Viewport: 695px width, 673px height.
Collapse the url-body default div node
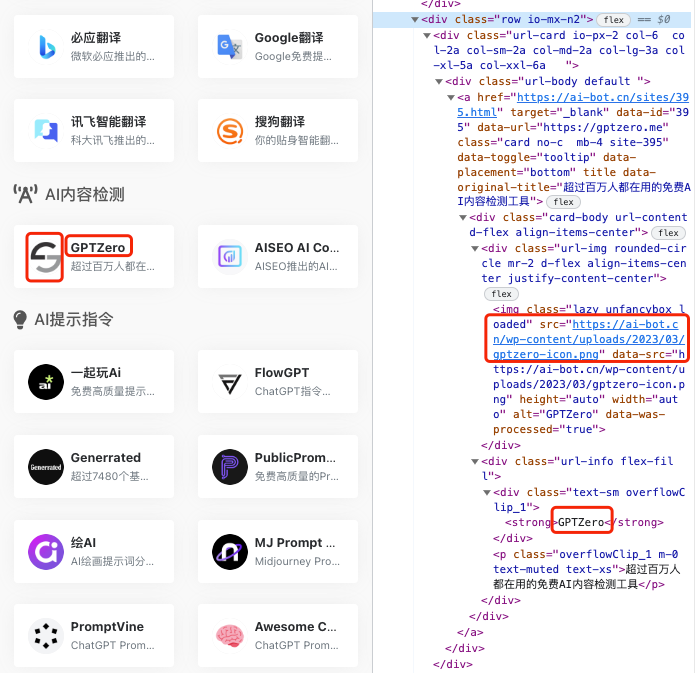pos(439,82)
